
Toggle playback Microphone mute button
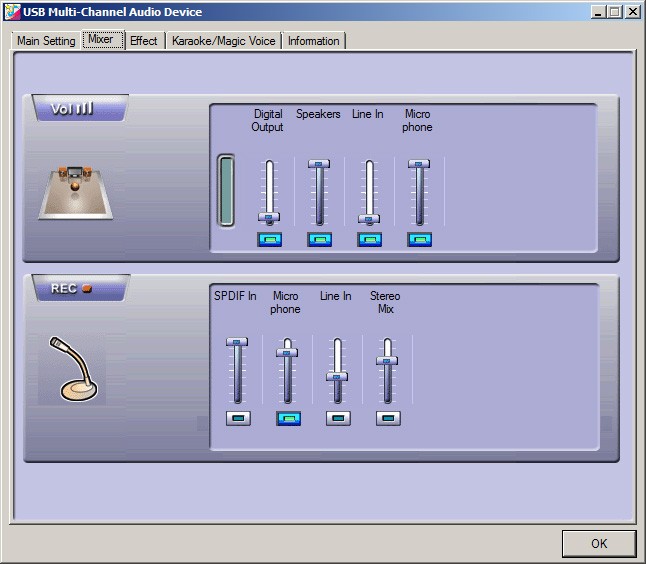pyautogui.click(x=419, y=239)
